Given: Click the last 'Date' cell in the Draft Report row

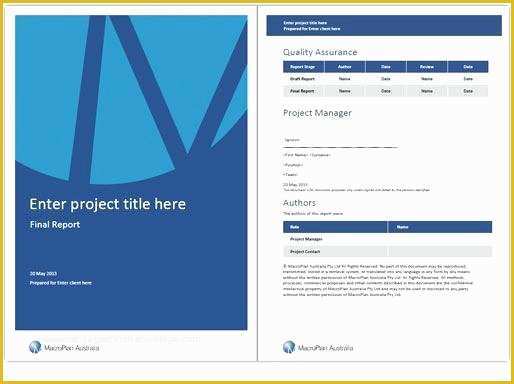Looking at the screenshot, I should [x=468, y=79].
